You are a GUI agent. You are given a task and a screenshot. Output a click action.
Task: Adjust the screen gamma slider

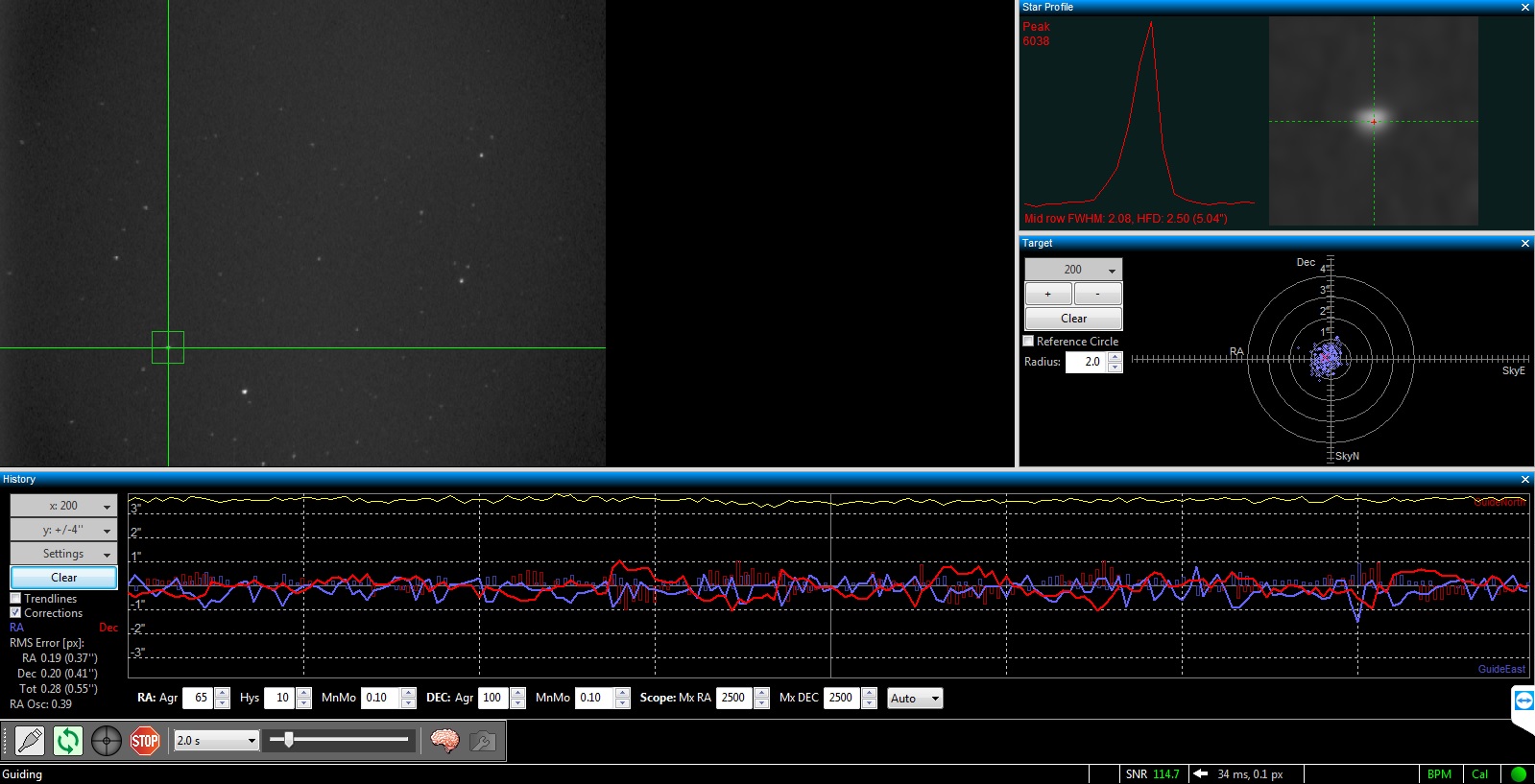tap(289, 740)
